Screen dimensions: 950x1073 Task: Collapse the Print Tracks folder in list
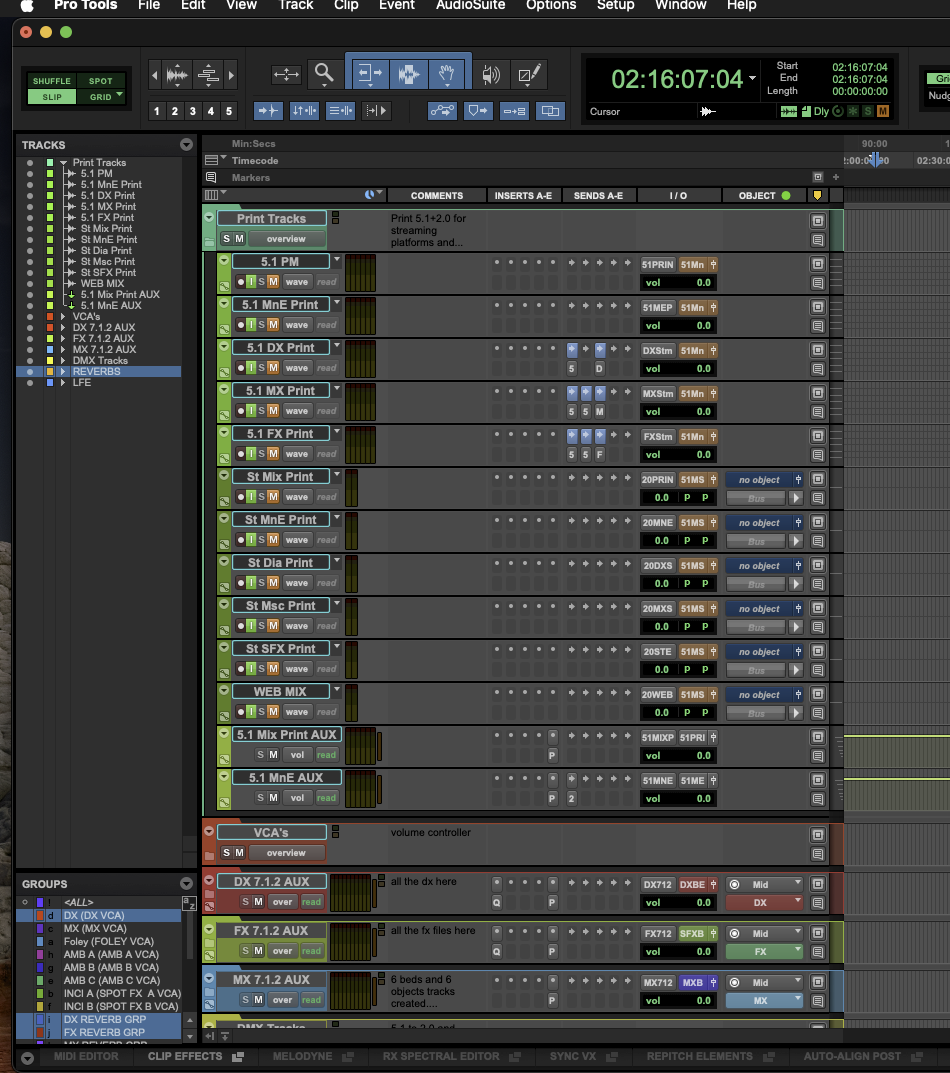63,163
